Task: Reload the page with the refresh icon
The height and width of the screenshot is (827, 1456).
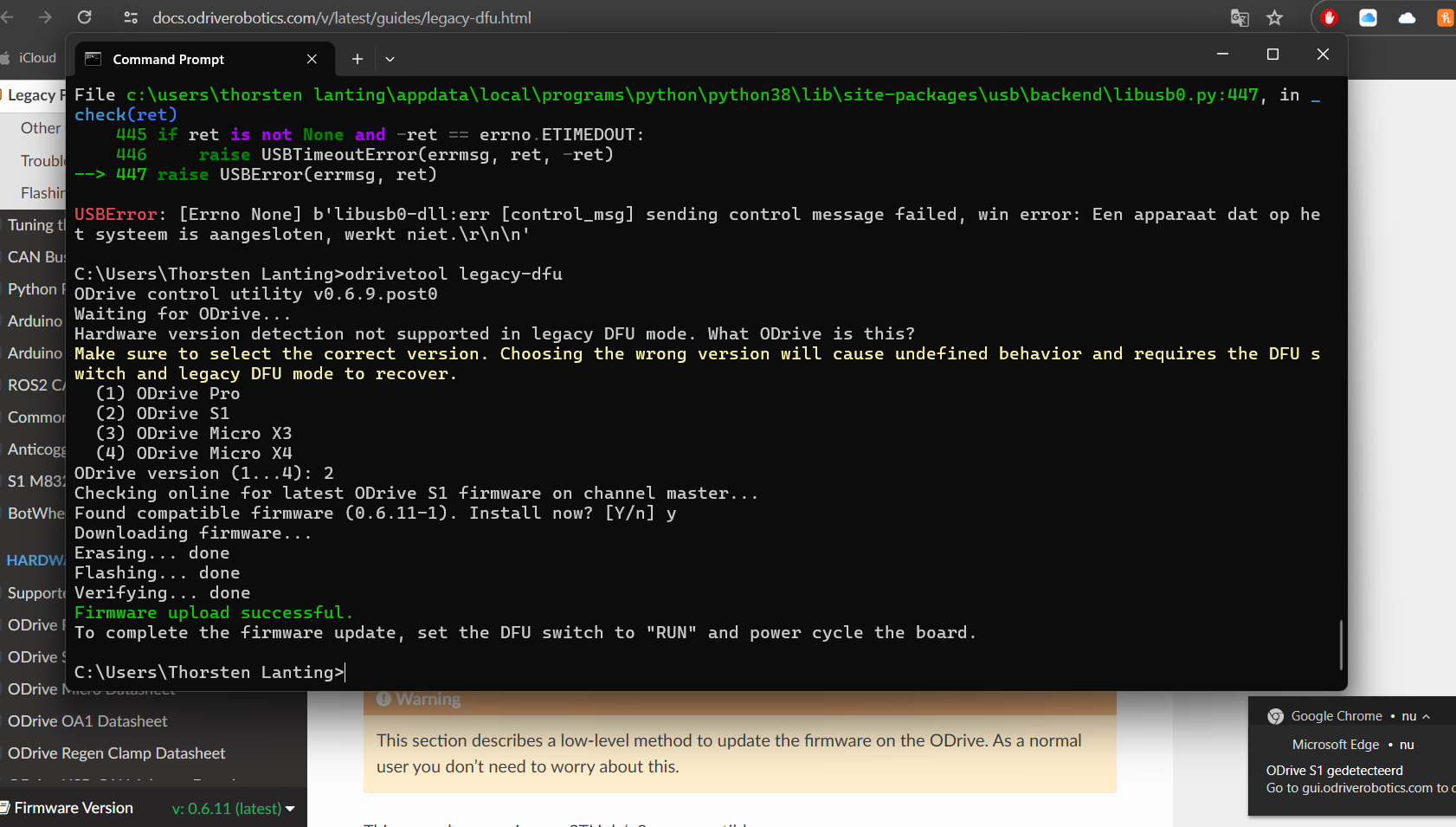Action: click(84, 17)
